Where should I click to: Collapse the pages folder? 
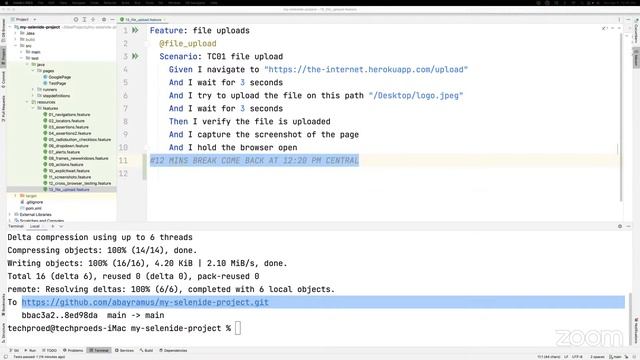point(33,71)
